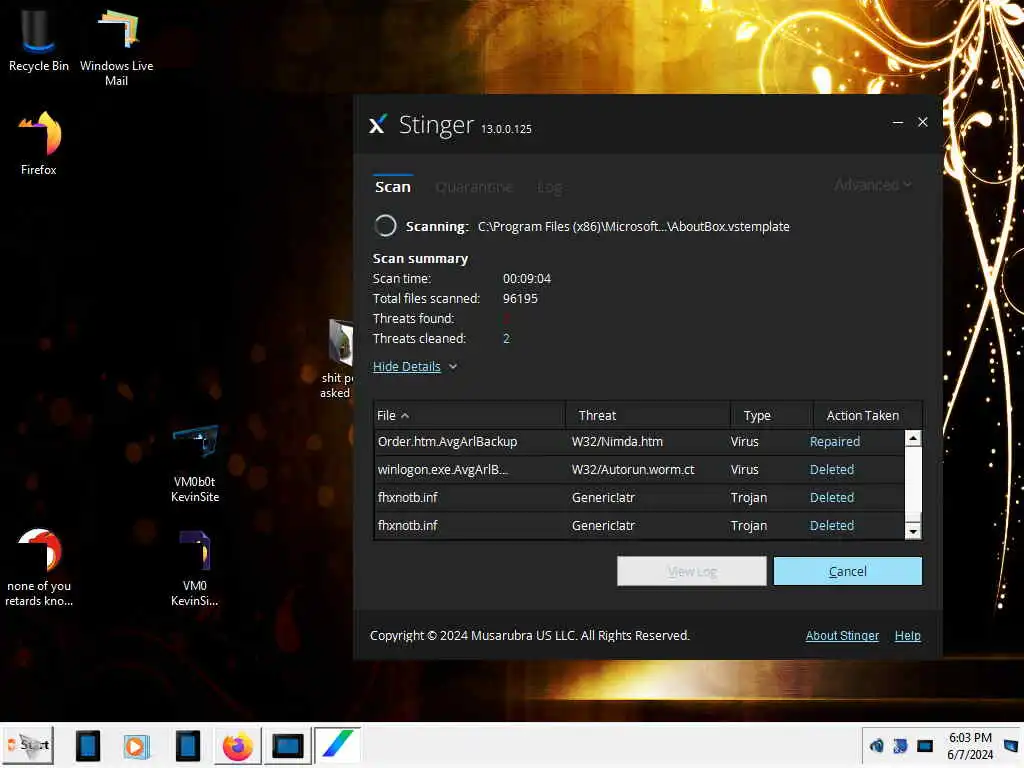
Task: Click the Stinger logo in title bar
Action: click(x=378, y=123)
